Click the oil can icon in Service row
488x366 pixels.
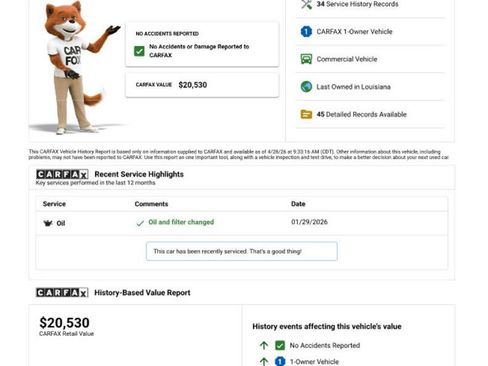click(x=48, y=223)
